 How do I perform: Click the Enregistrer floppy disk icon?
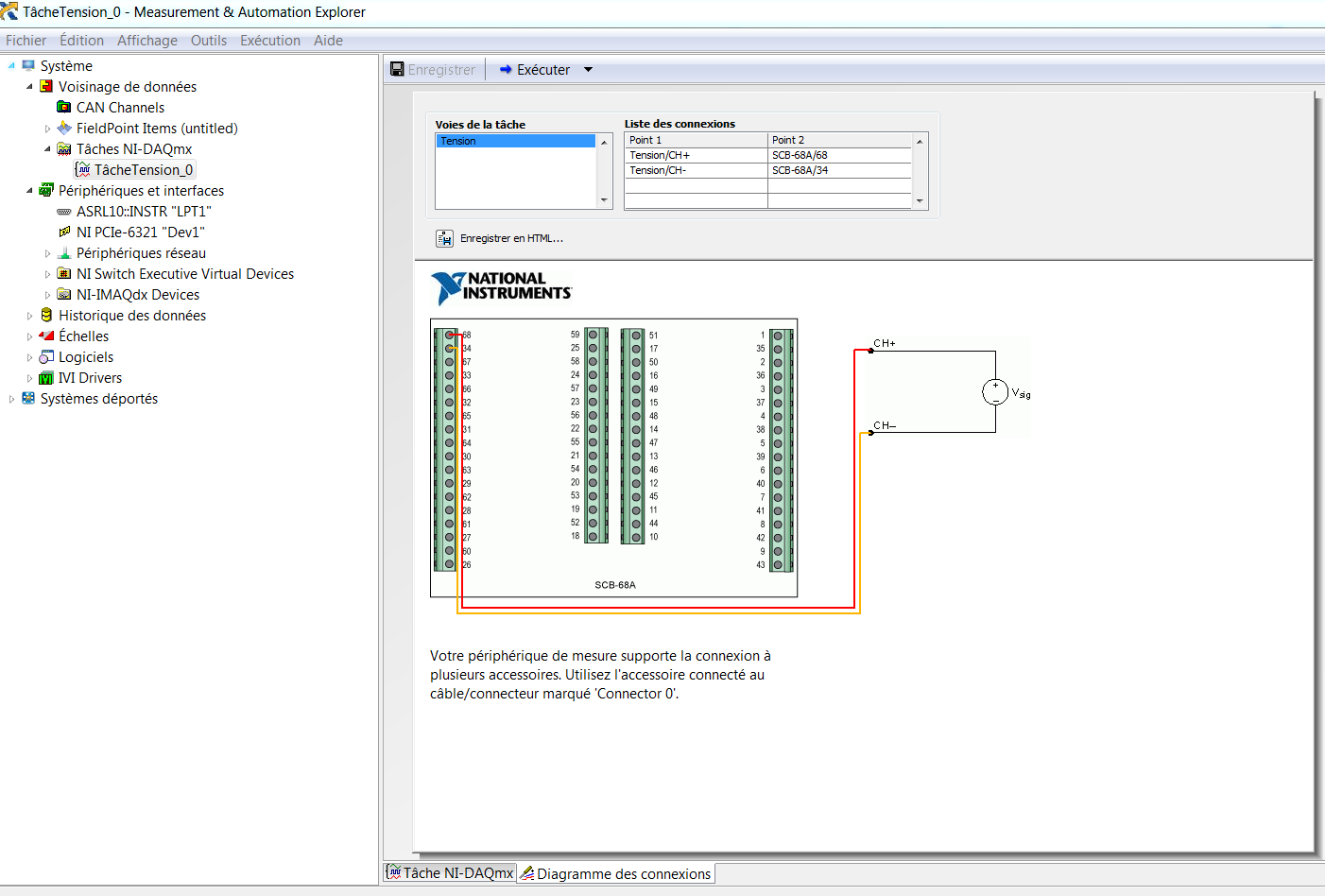(398, 70)
